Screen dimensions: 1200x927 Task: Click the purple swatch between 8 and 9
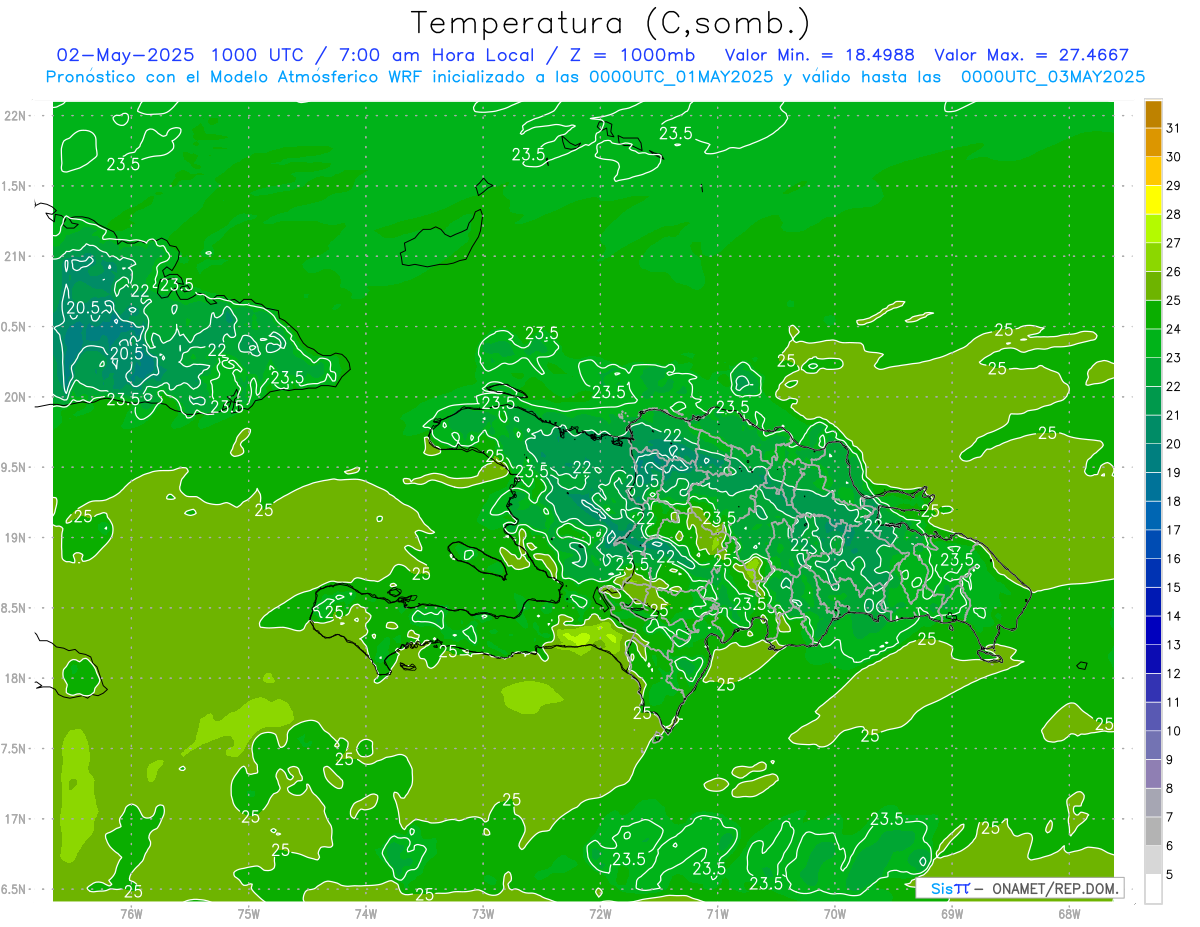(1153, 774)
